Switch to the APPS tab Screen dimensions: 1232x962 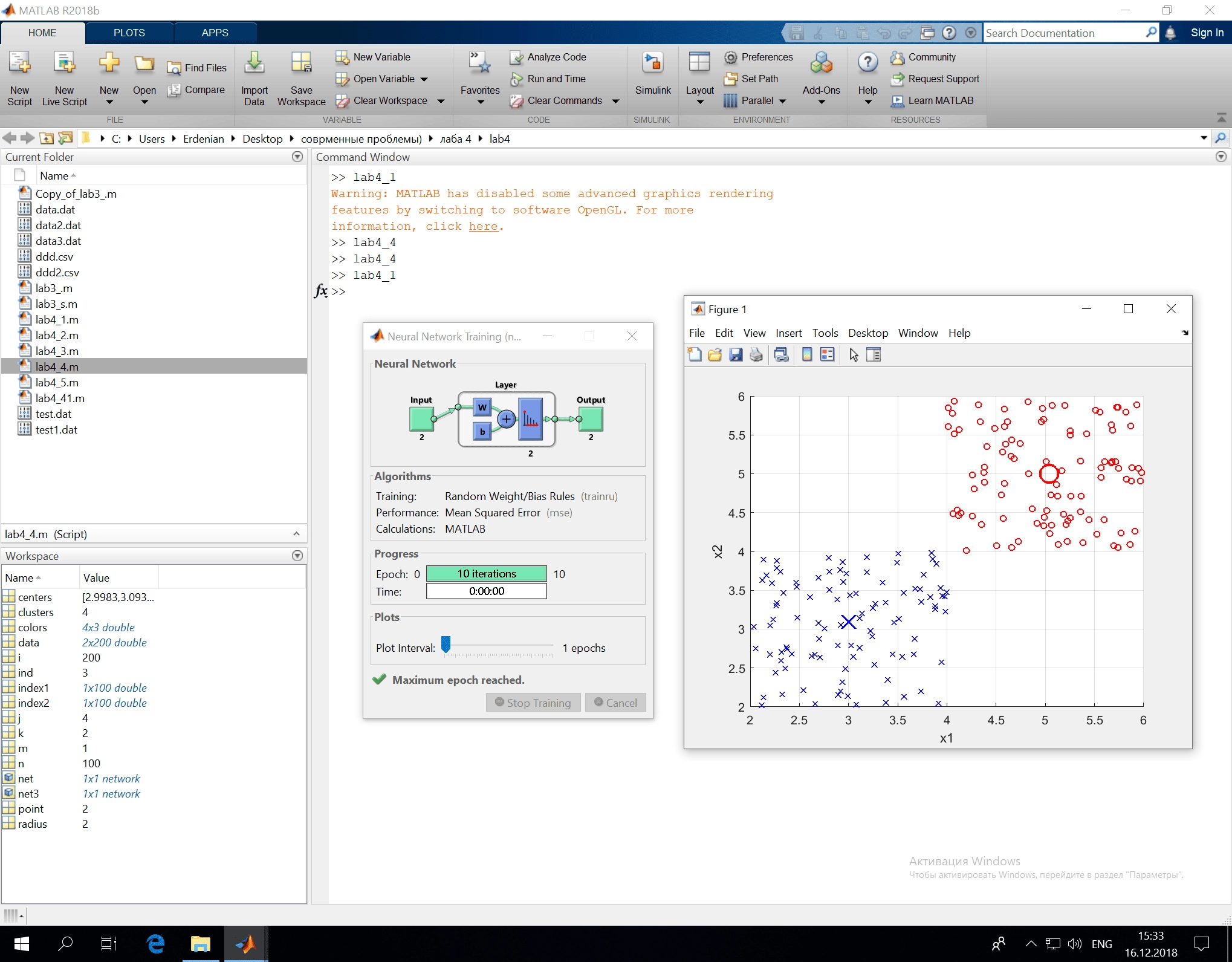point(215,33)
